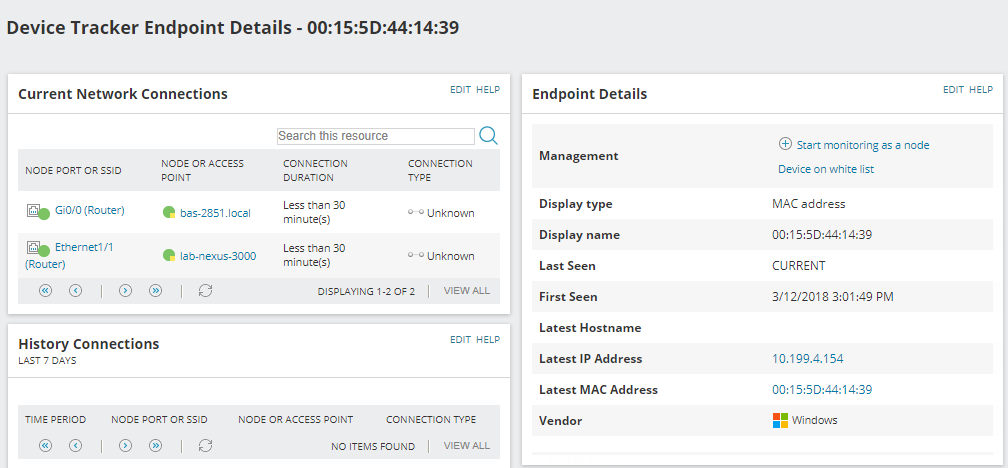Edit the History Connections resource
The width and height of the screenshot is (1008, 468).
pyautogui.click(x=460, y=340)
